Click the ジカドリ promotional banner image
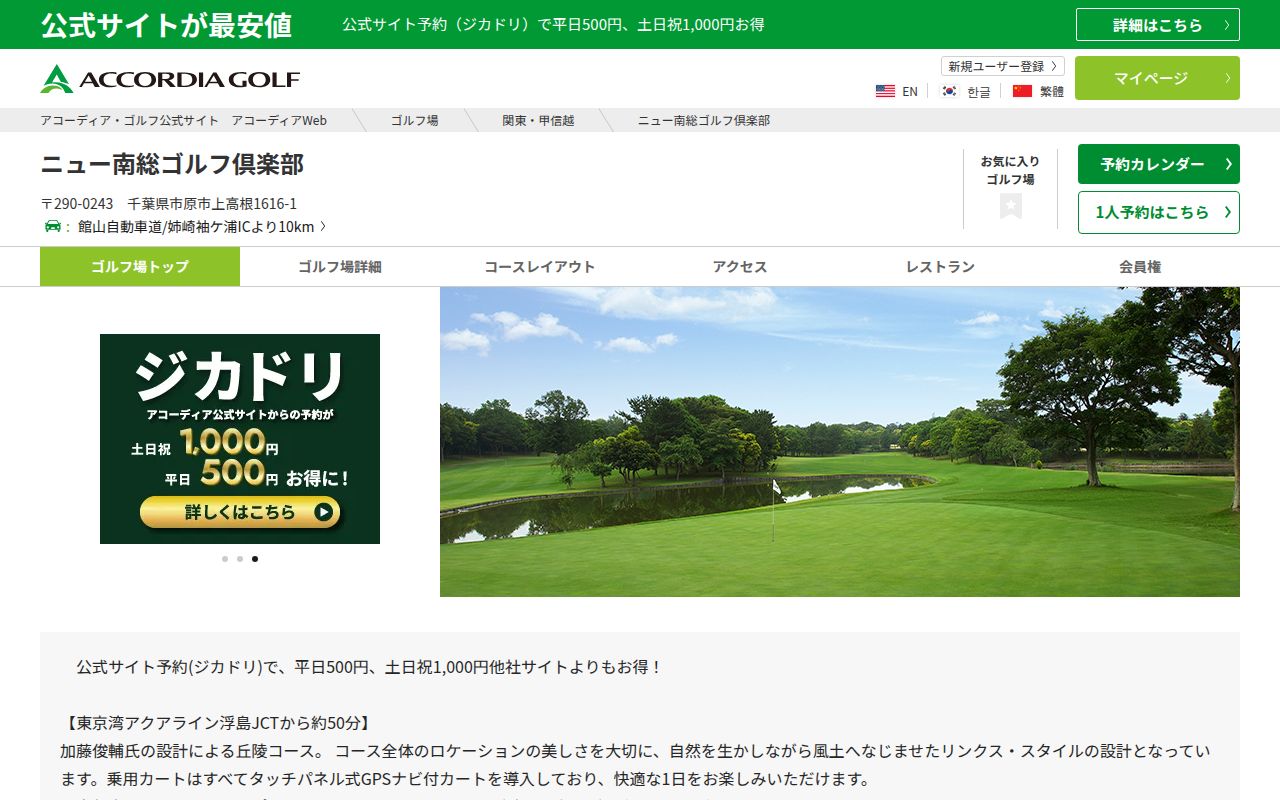This screenshot has width=1280, height=800. 240,439
